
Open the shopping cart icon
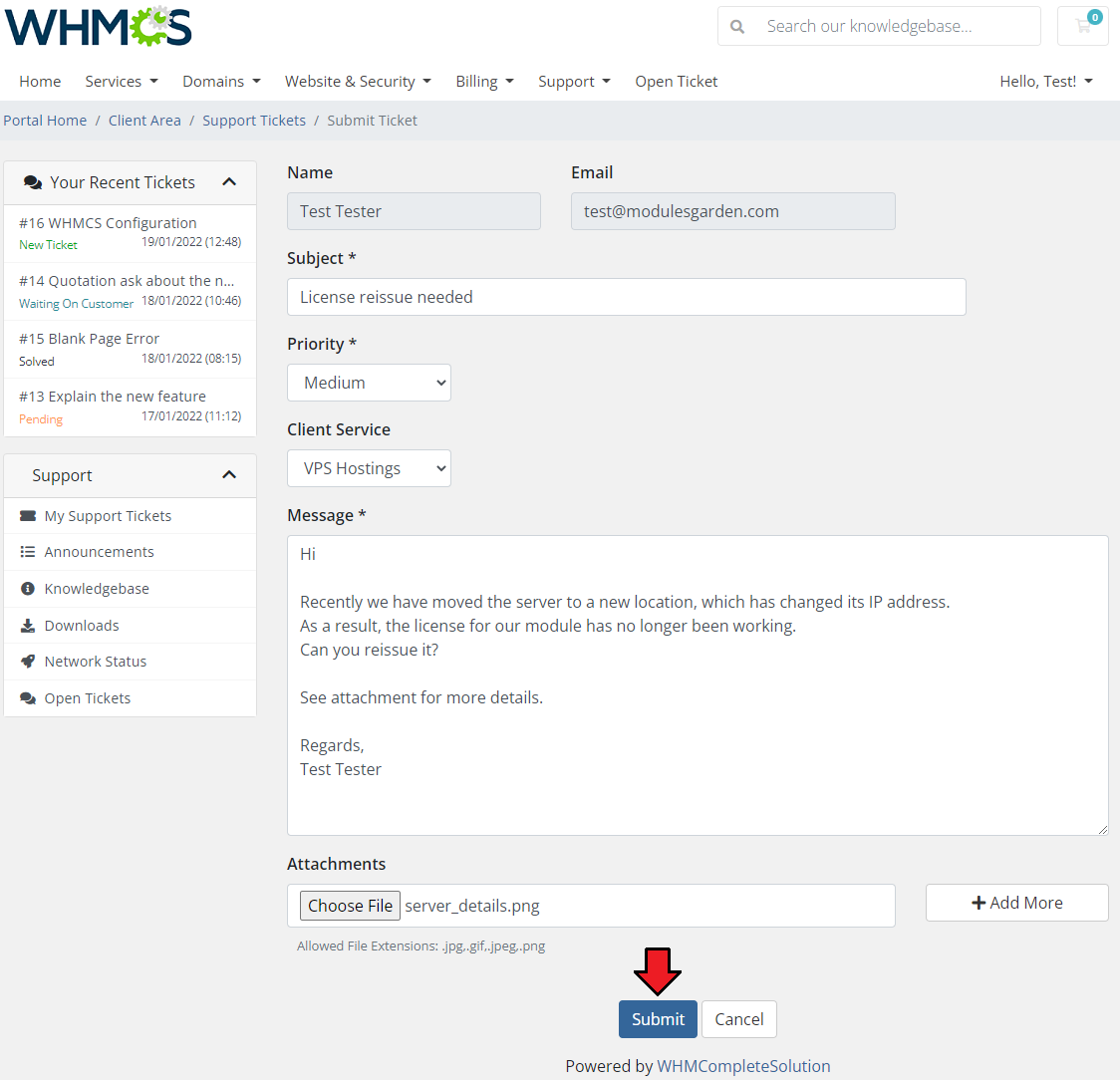click(x=1083, y=26)
